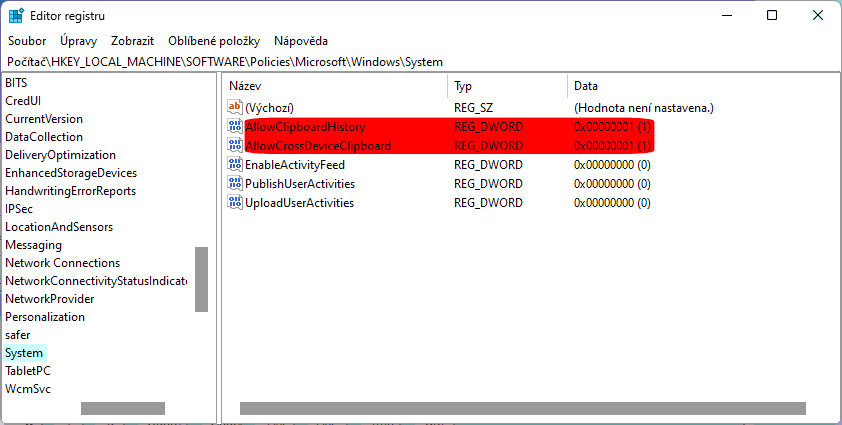The height and width of the screenshot is (425, 842).
Task: Click the Registry Editor app icon in title bar
Action: pos(17,16)
